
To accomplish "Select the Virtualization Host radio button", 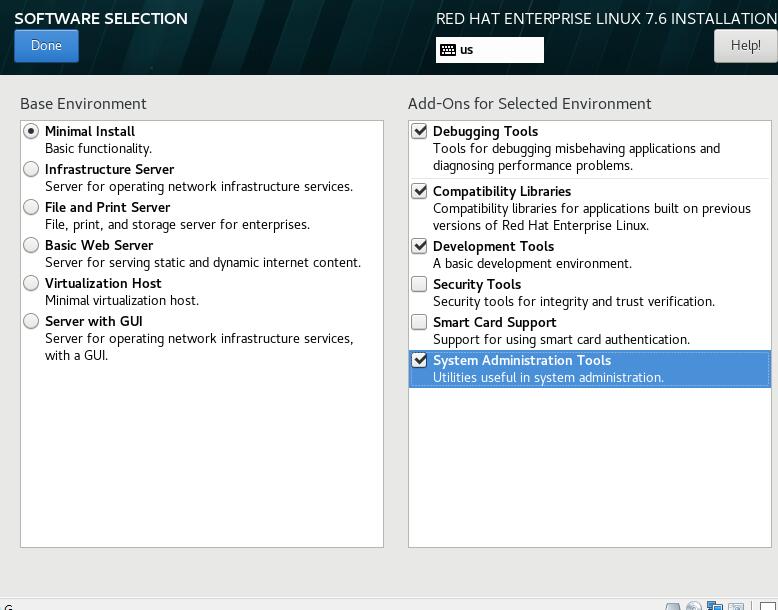I will click(x=31, y=283).
